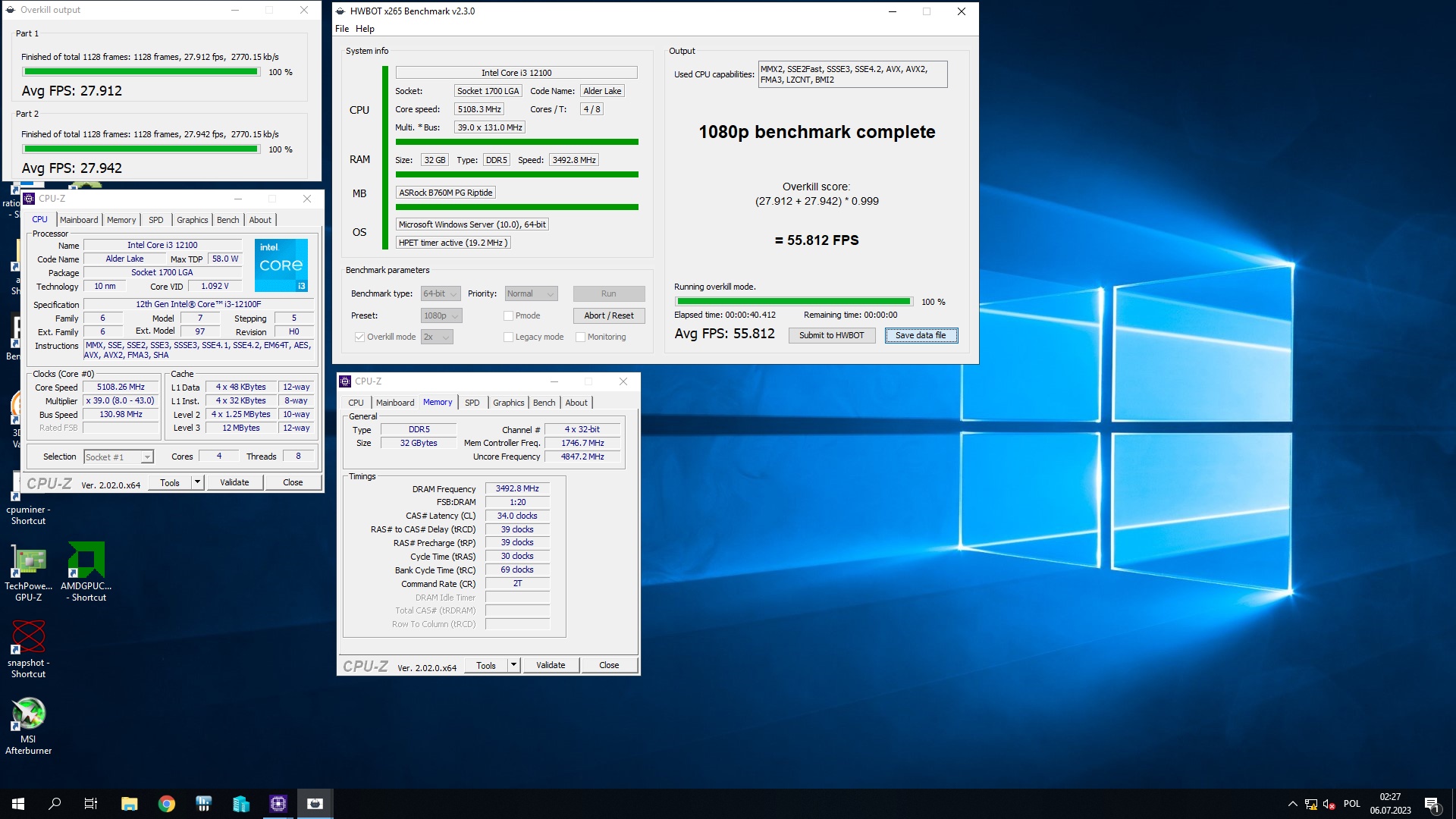Click the Close button in CPU-Z CPU window

[293, 482]
